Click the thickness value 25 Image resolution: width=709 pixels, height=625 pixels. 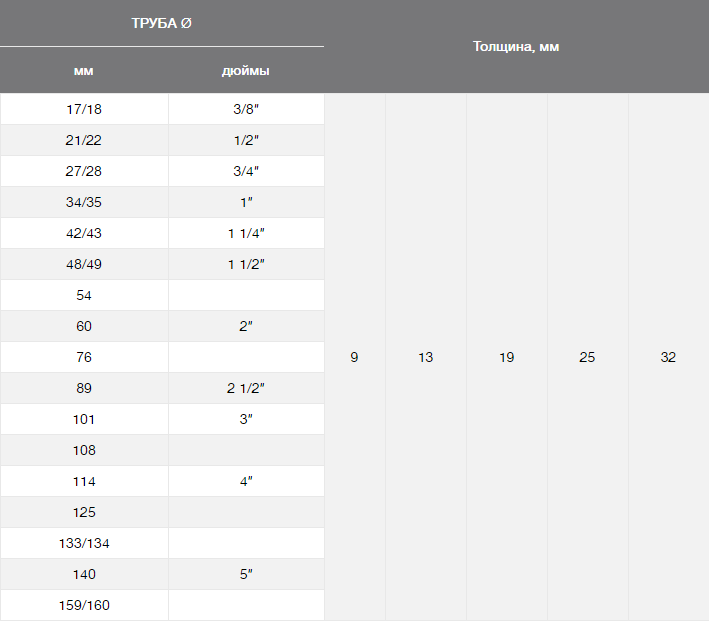coord(587,357)
